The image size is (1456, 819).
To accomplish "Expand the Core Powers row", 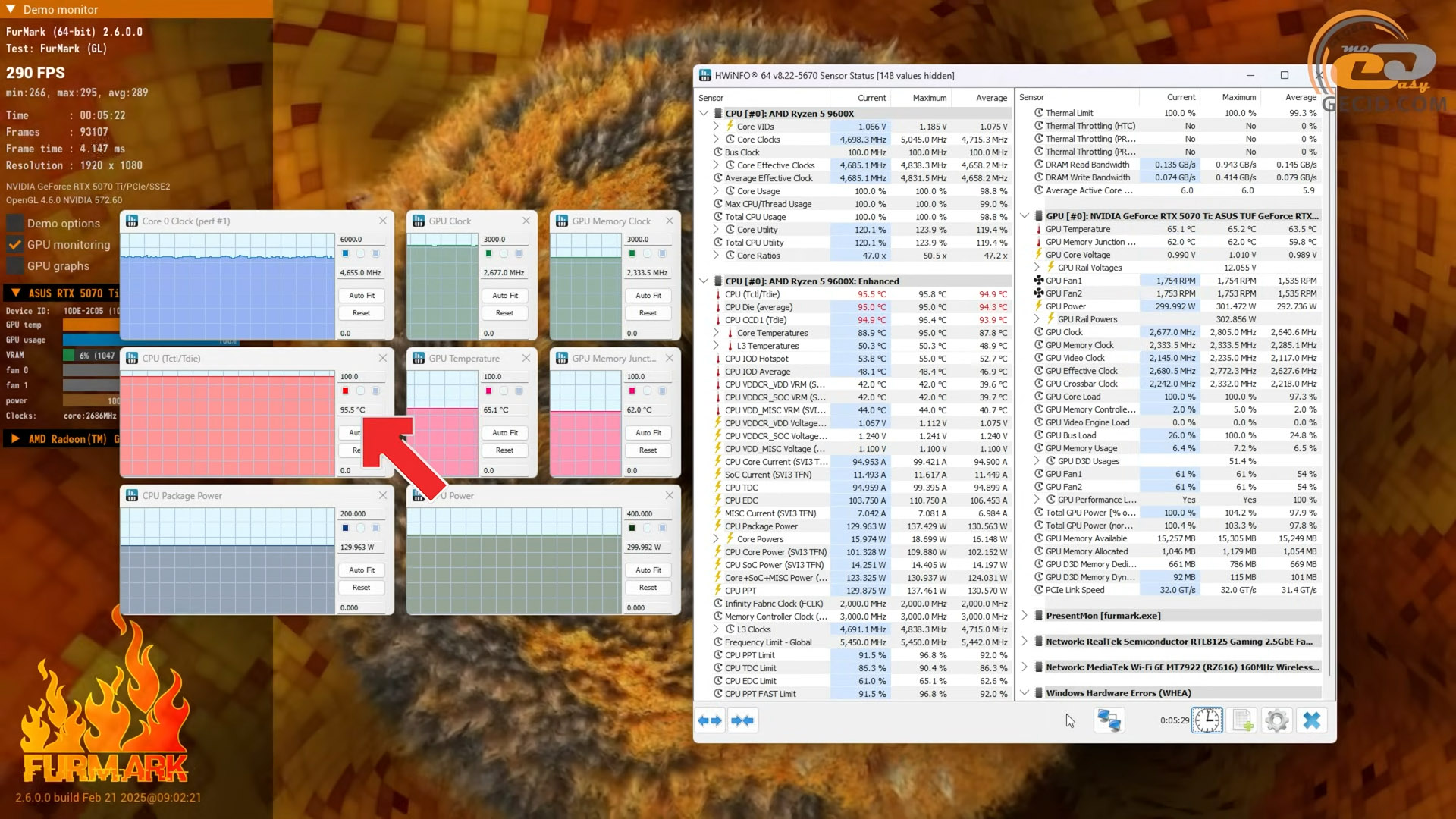I will pyautogui.click(x=715, y=539).
